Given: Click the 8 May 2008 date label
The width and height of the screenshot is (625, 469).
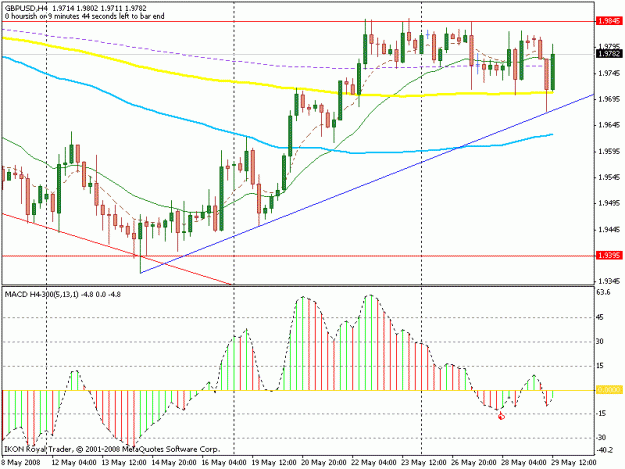Looking at the screenshot, I should (x=22, y=463).
